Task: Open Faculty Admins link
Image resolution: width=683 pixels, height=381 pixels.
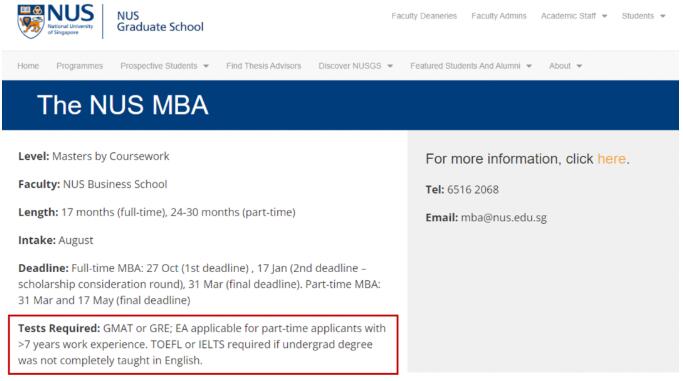Action: pyautogui.click(x=499, y=16)
